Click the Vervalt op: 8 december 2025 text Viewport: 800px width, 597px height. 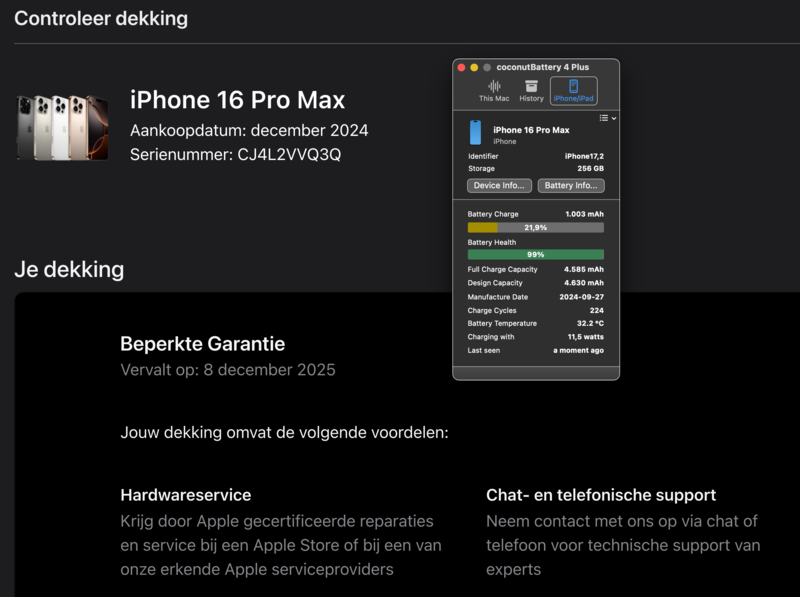click(x=228, y=370)
